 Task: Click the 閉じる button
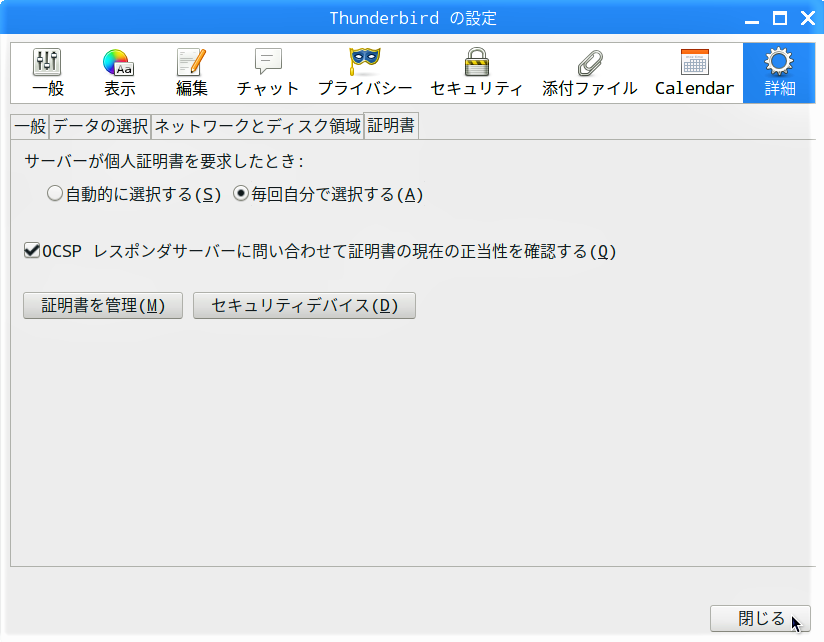click(760, 618)
